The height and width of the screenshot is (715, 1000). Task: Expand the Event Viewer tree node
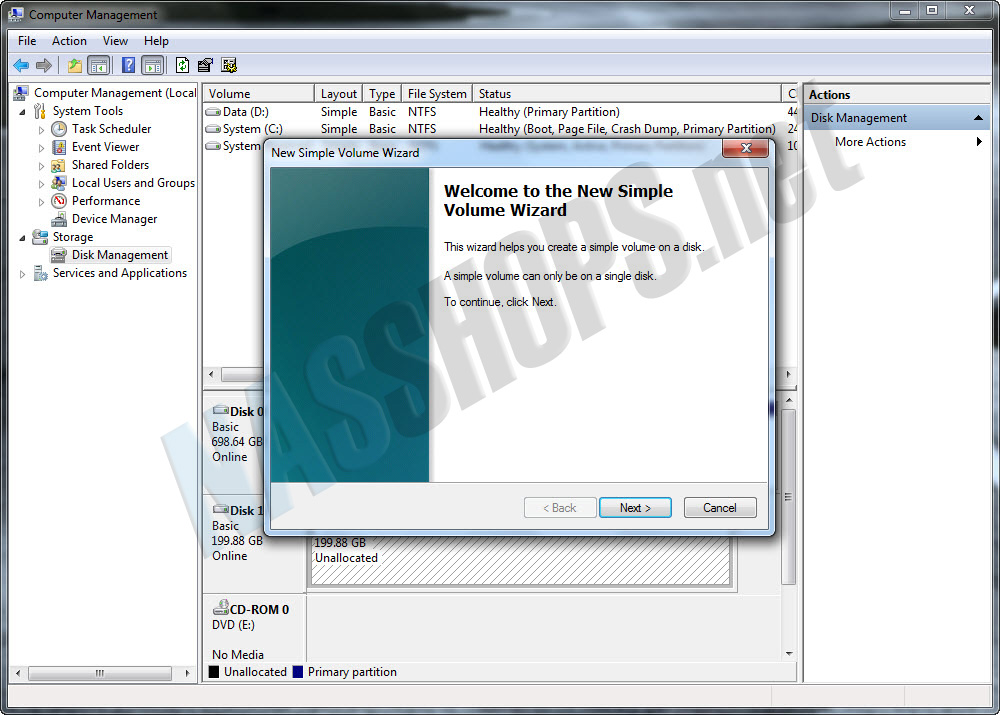click(x=41, y=148)
